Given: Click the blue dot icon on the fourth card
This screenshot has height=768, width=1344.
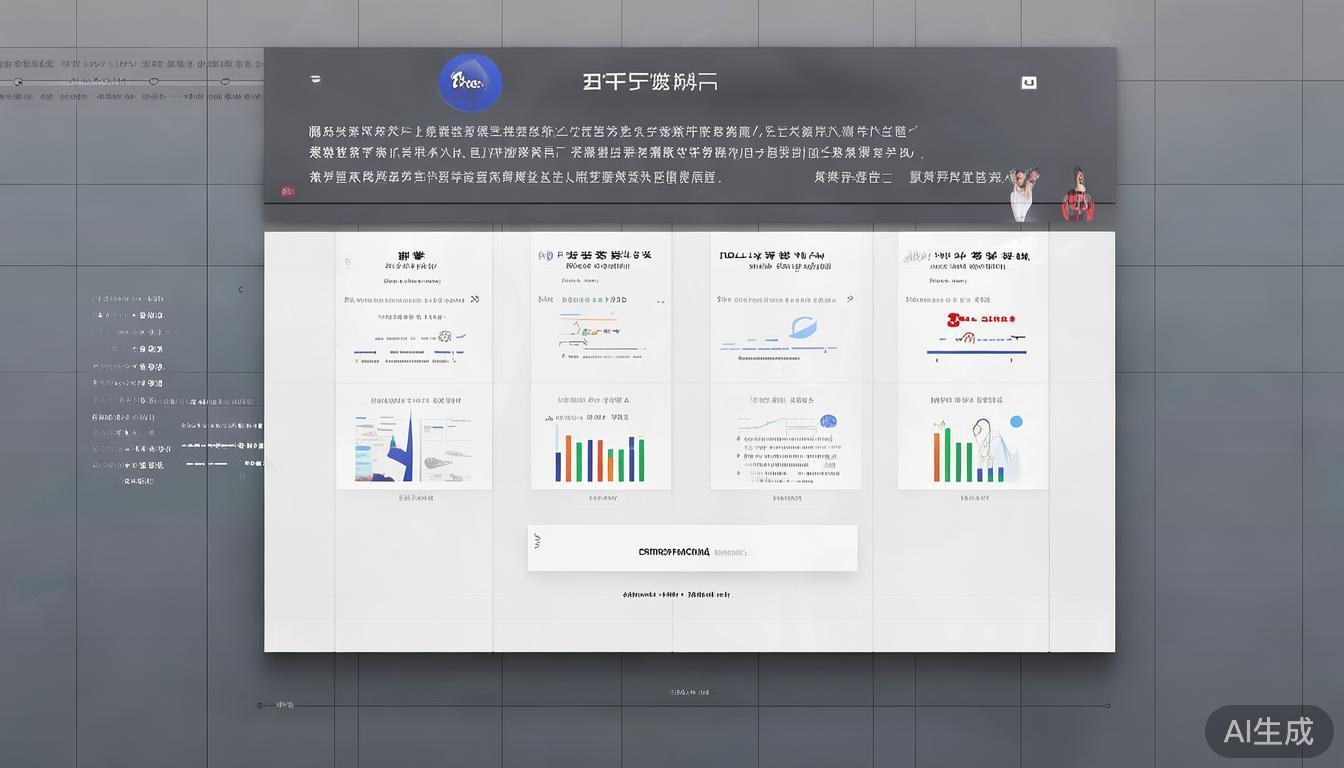Looking at the screenshot, I should [x=1016, y=421].
